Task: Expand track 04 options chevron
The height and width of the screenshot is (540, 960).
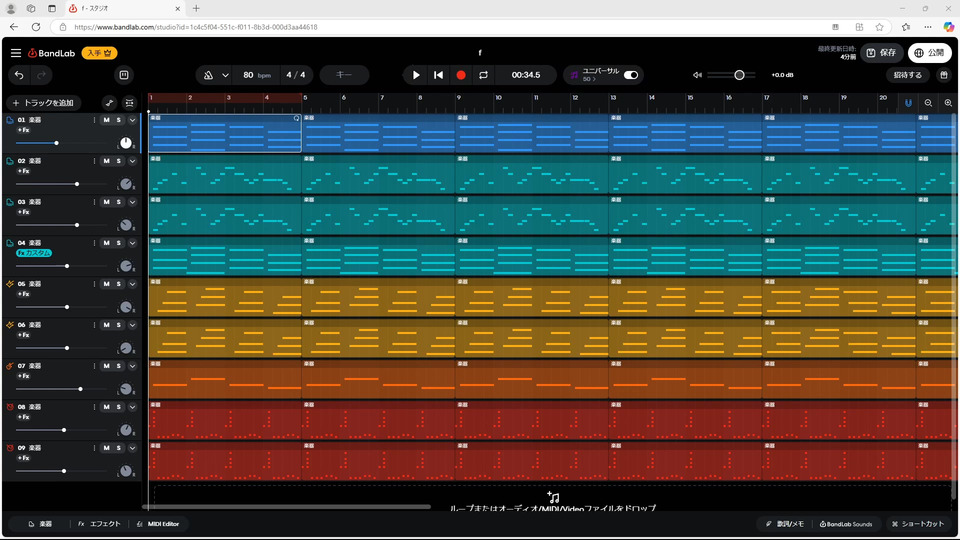Action: coord(132,243)
